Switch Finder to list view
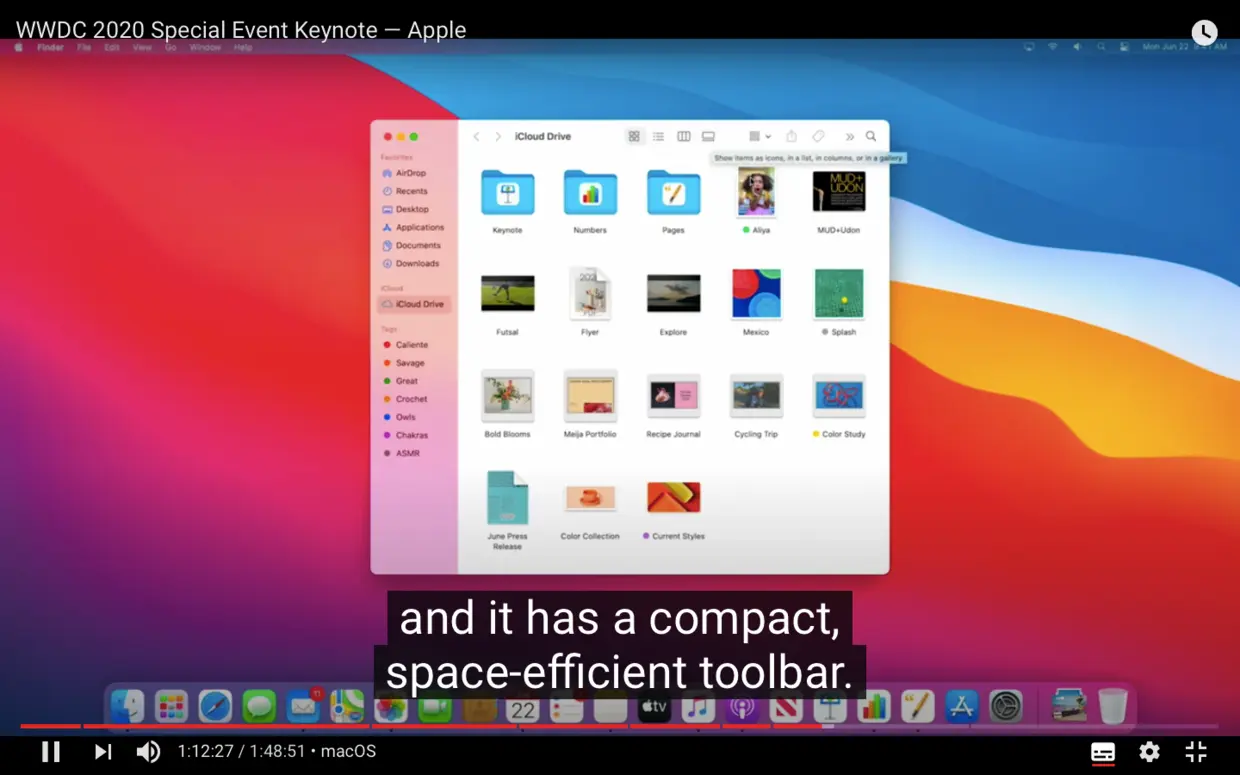The height and width of the screenshot is (775, 1240). tap(658, 137)
